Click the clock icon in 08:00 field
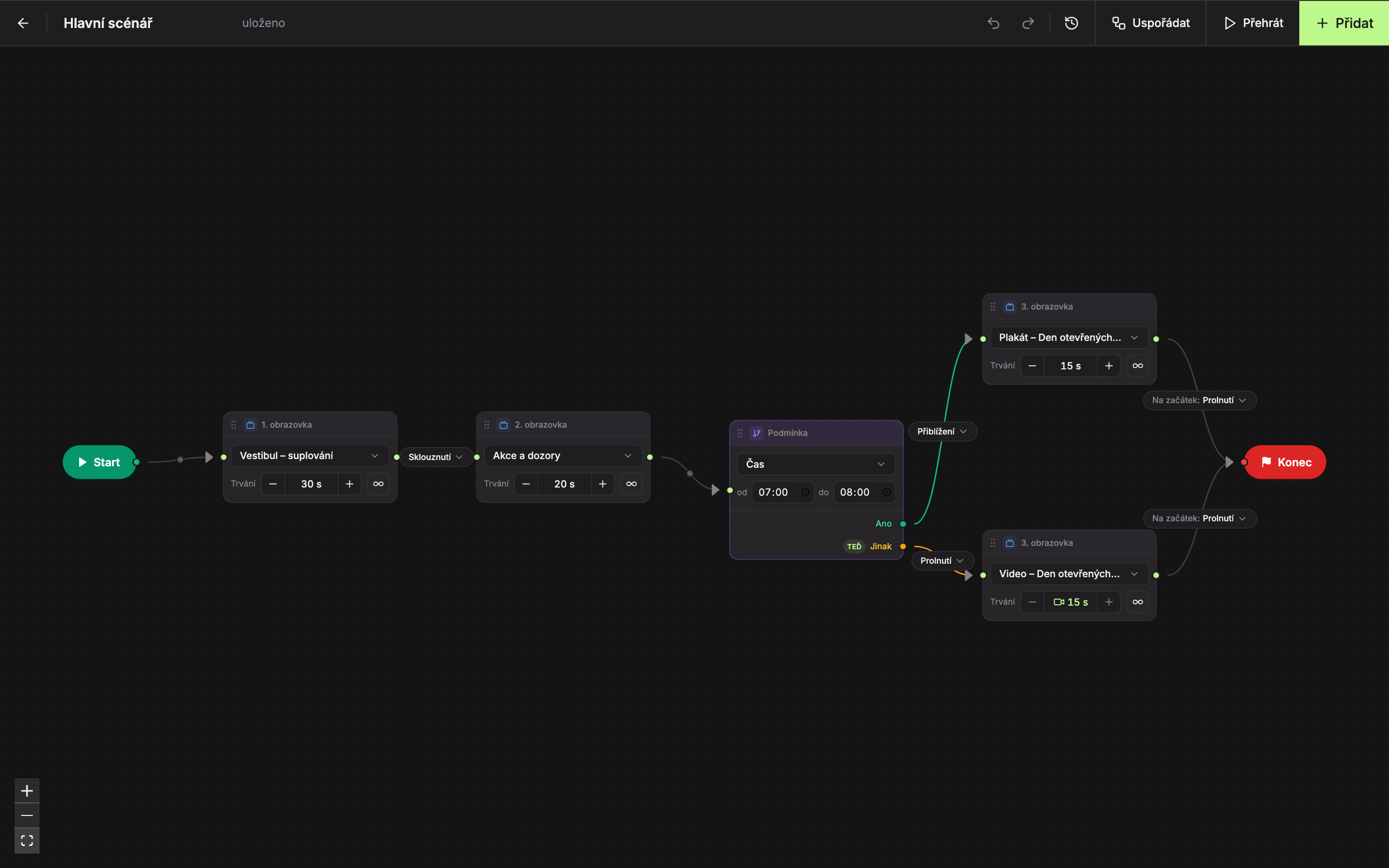The width and height of the screenshot is (1389, 868). (x=886, y=492)
